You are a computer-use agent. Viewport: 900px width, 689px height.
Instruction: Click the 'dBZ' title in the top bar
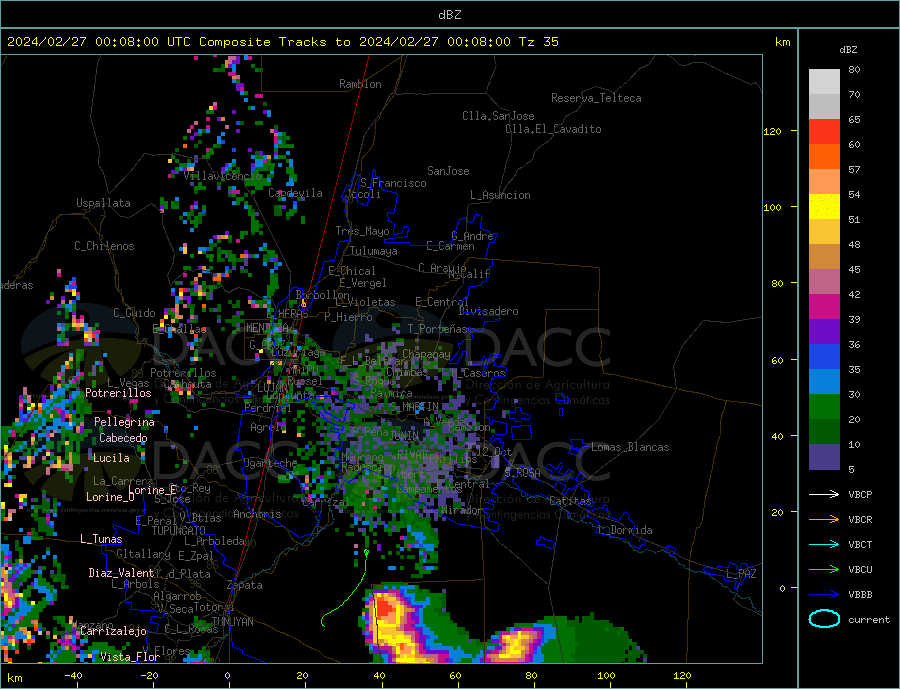point(449,15)
